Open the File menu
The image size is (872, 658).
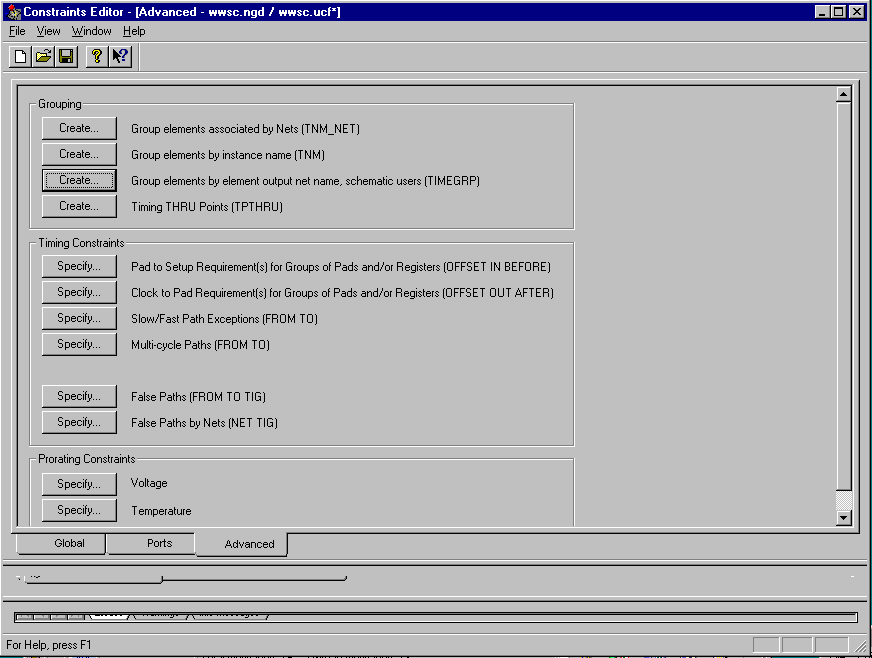coord(17,31)
